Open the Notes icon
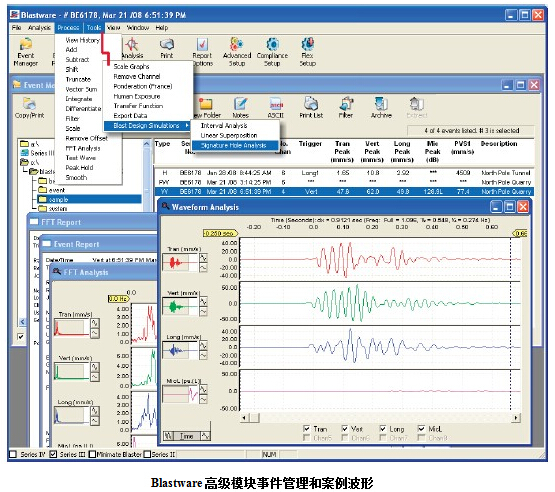 click(x=240, y=108)
